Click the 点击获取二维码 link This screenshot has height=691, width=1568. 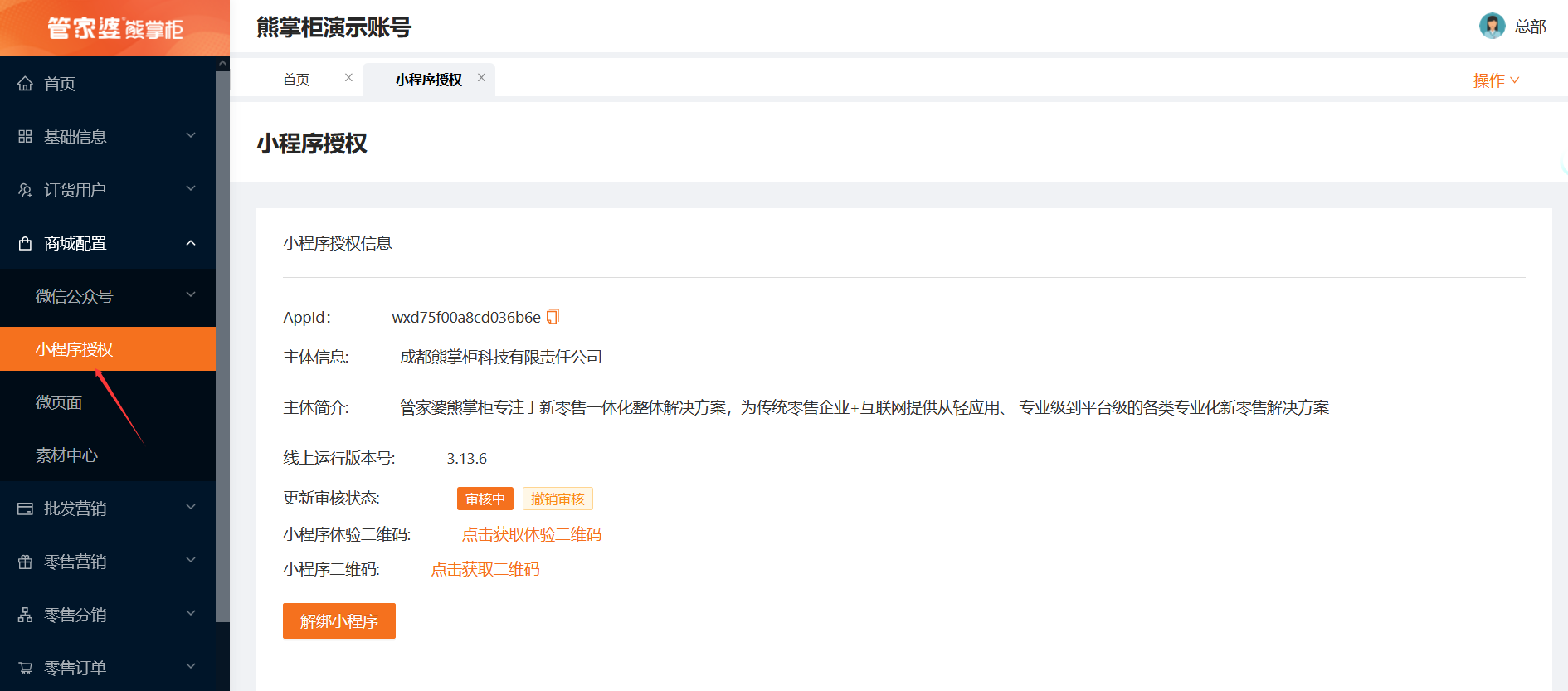pos(485,569)
